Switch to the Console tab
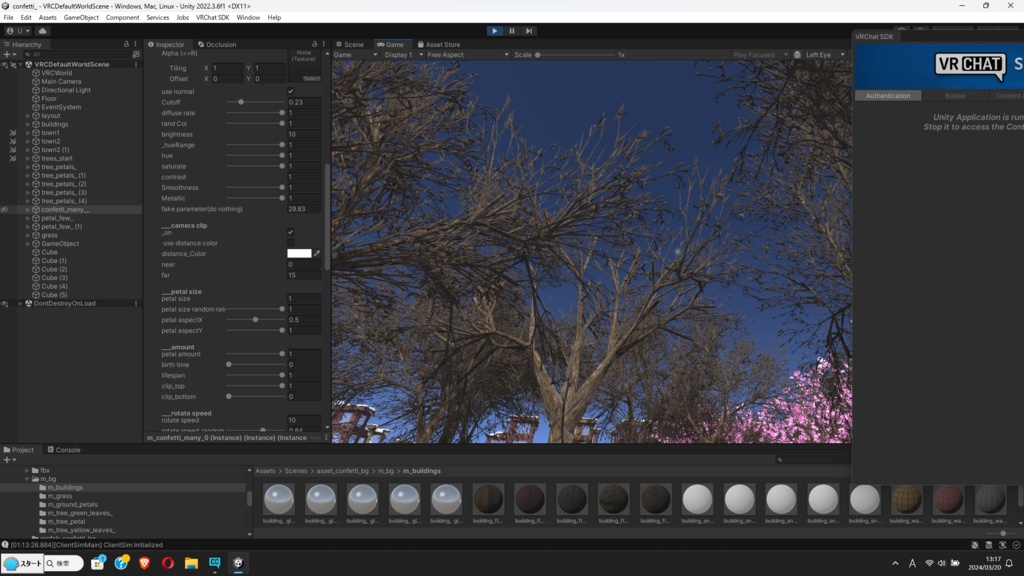1024x576 pixels. point(64,450)
